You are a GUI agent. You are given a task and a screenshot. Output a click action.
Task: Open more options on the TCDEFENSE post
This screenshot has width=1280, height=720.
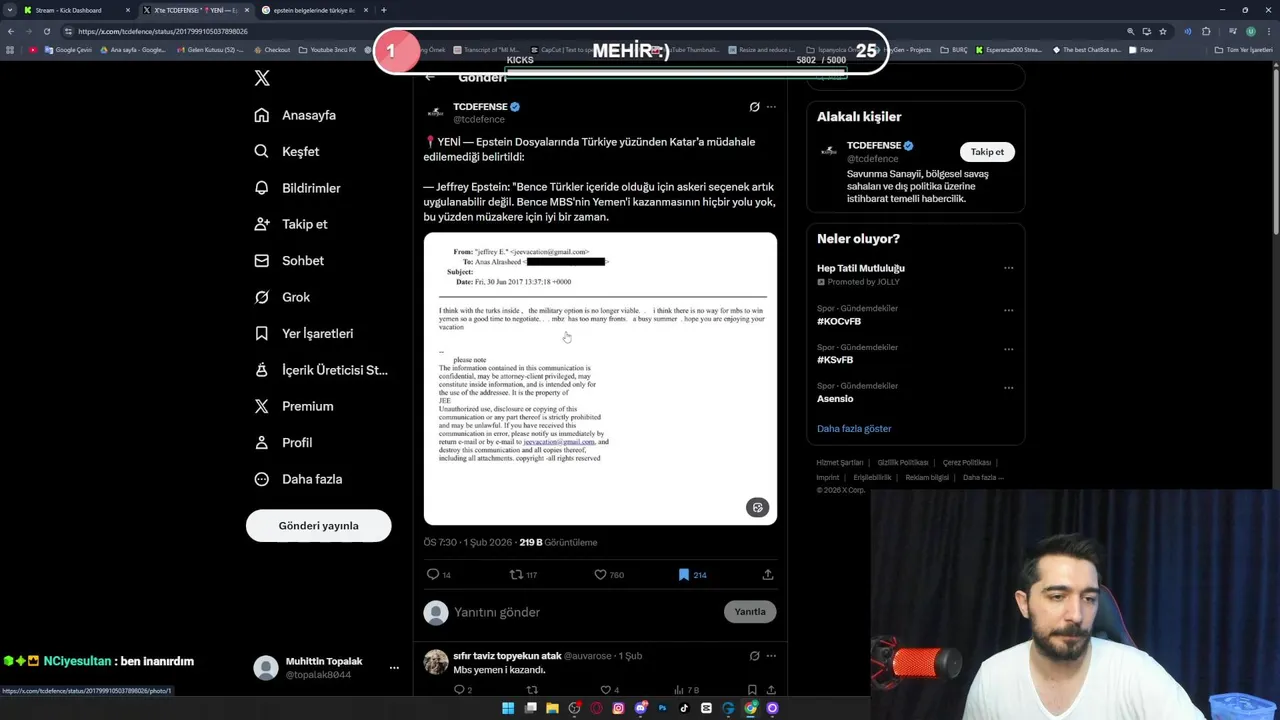770,107
